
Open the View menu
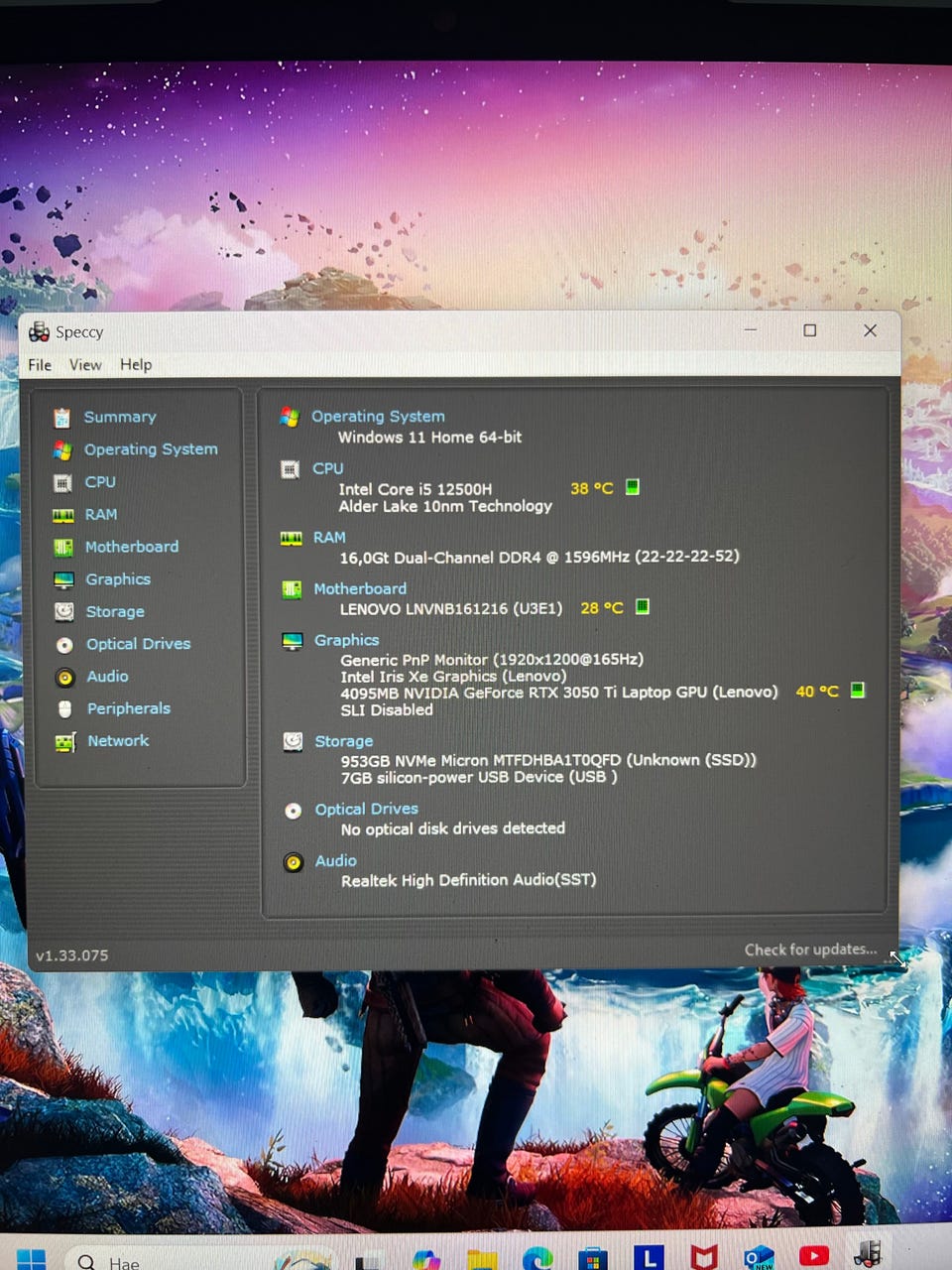point(85,365)
